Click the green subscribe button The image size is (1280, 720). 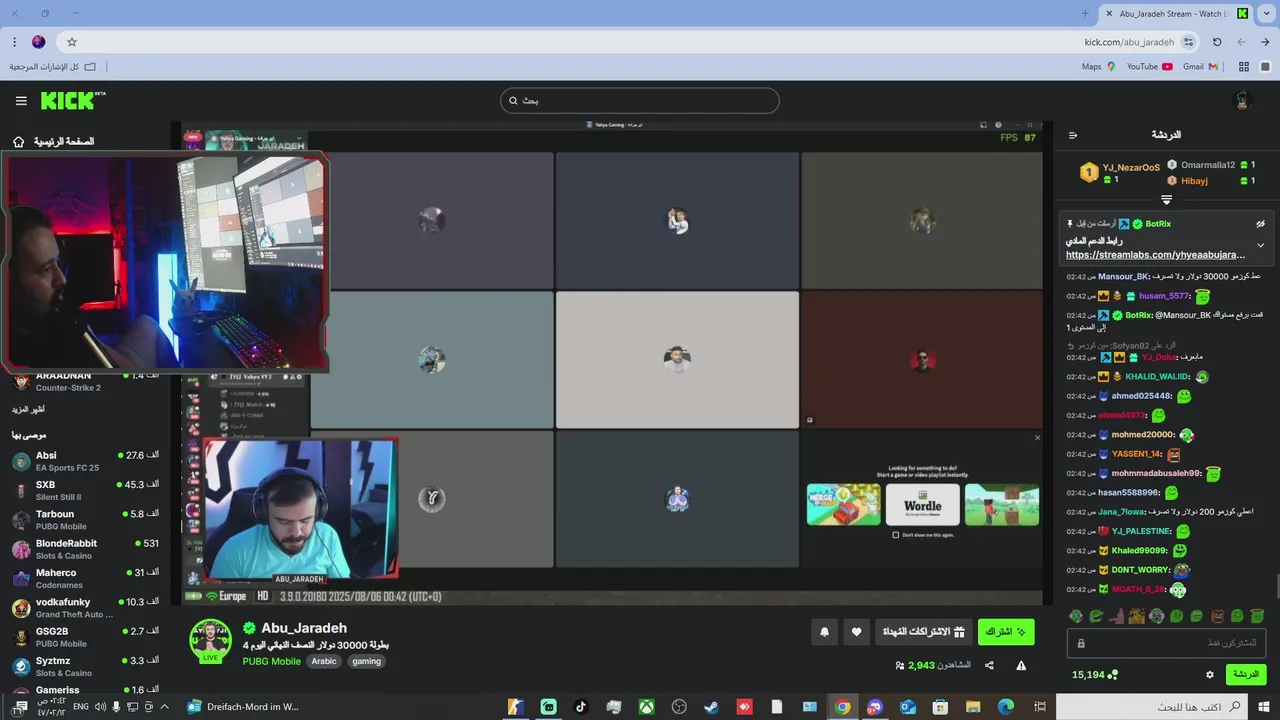1006,632
